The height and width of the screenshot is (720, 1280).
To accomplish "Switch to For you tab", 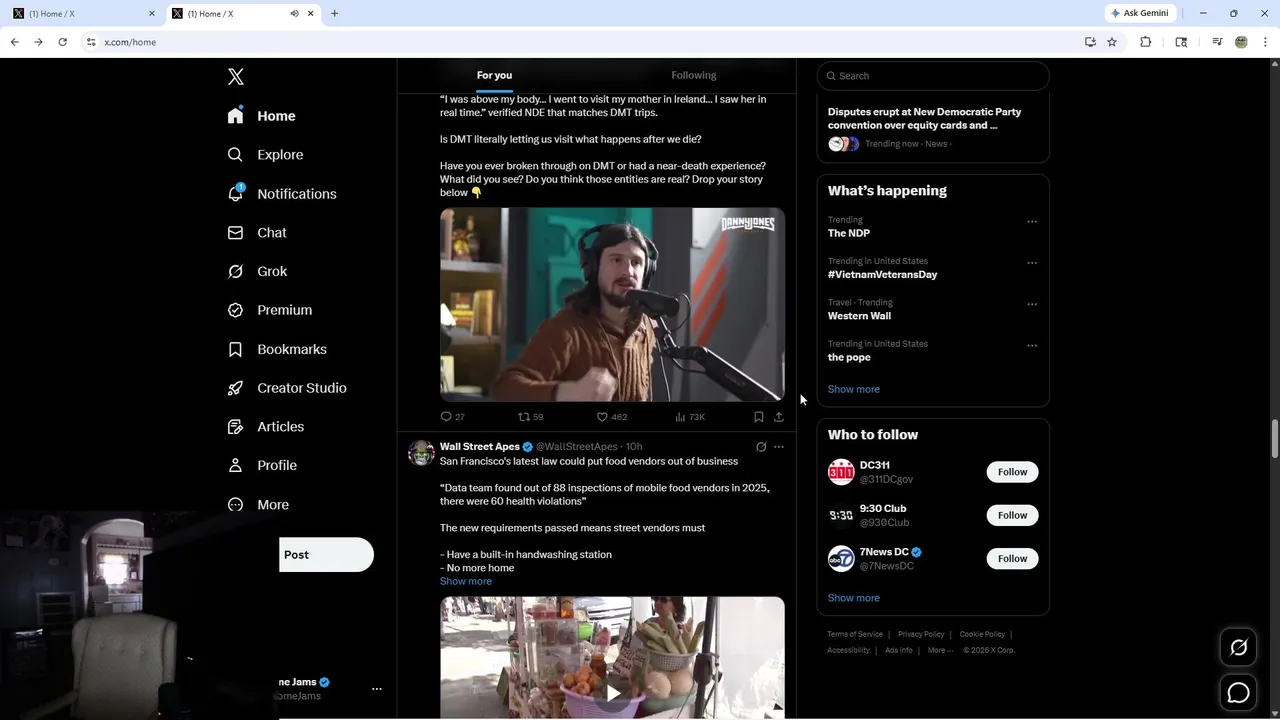I will [494, 75].
